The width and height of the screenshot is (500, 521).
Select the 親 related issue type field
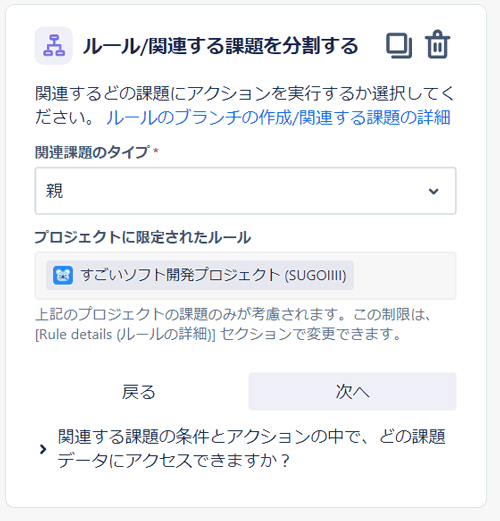coord(245,191)
